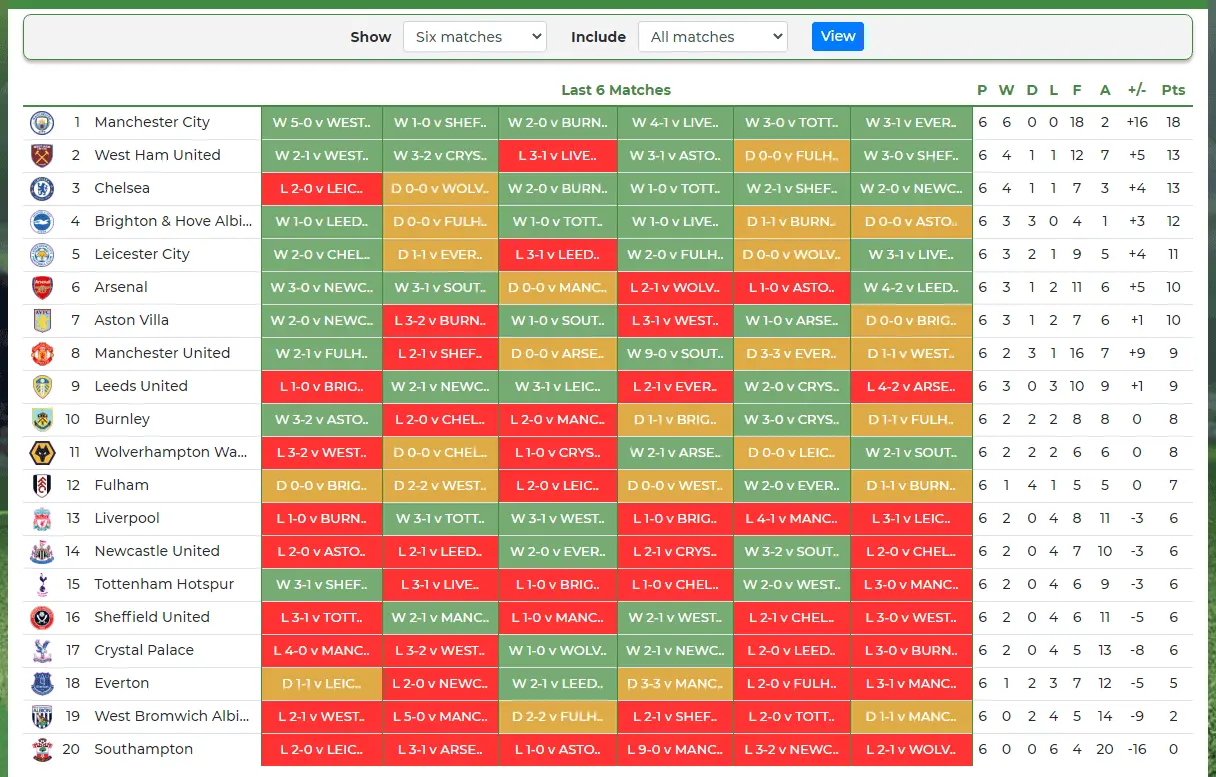
Task: Open Manchester City team link
Action: (x=152, y=122)
